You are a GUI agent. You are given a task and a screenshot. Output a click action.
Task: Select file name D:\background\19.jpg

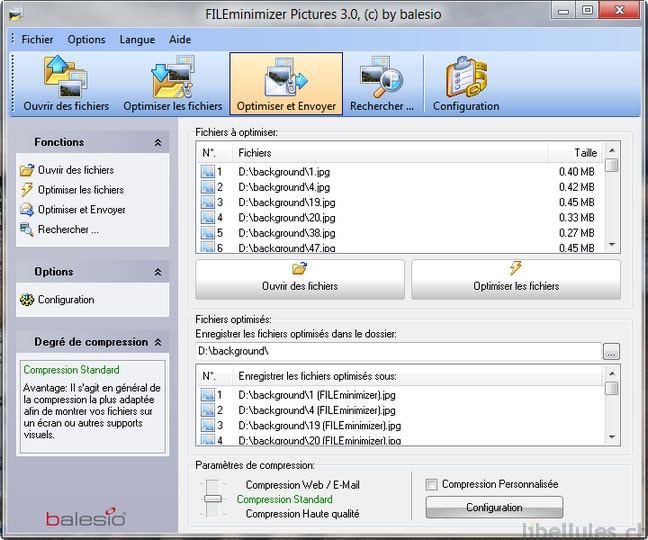pyautogui.click(x=287, y=202)
